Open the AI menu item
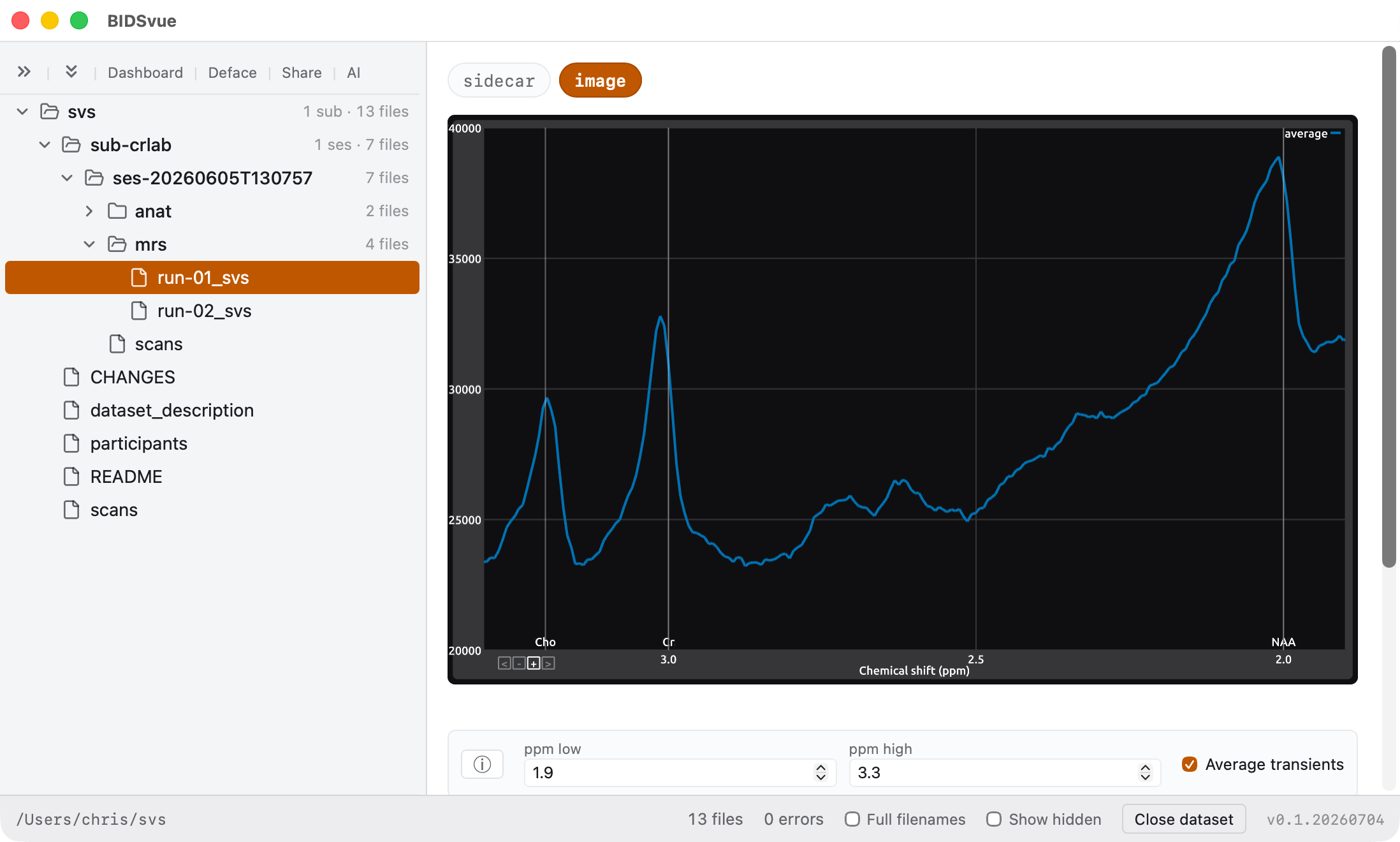1400x842 pixels. [x=354, y=73]
